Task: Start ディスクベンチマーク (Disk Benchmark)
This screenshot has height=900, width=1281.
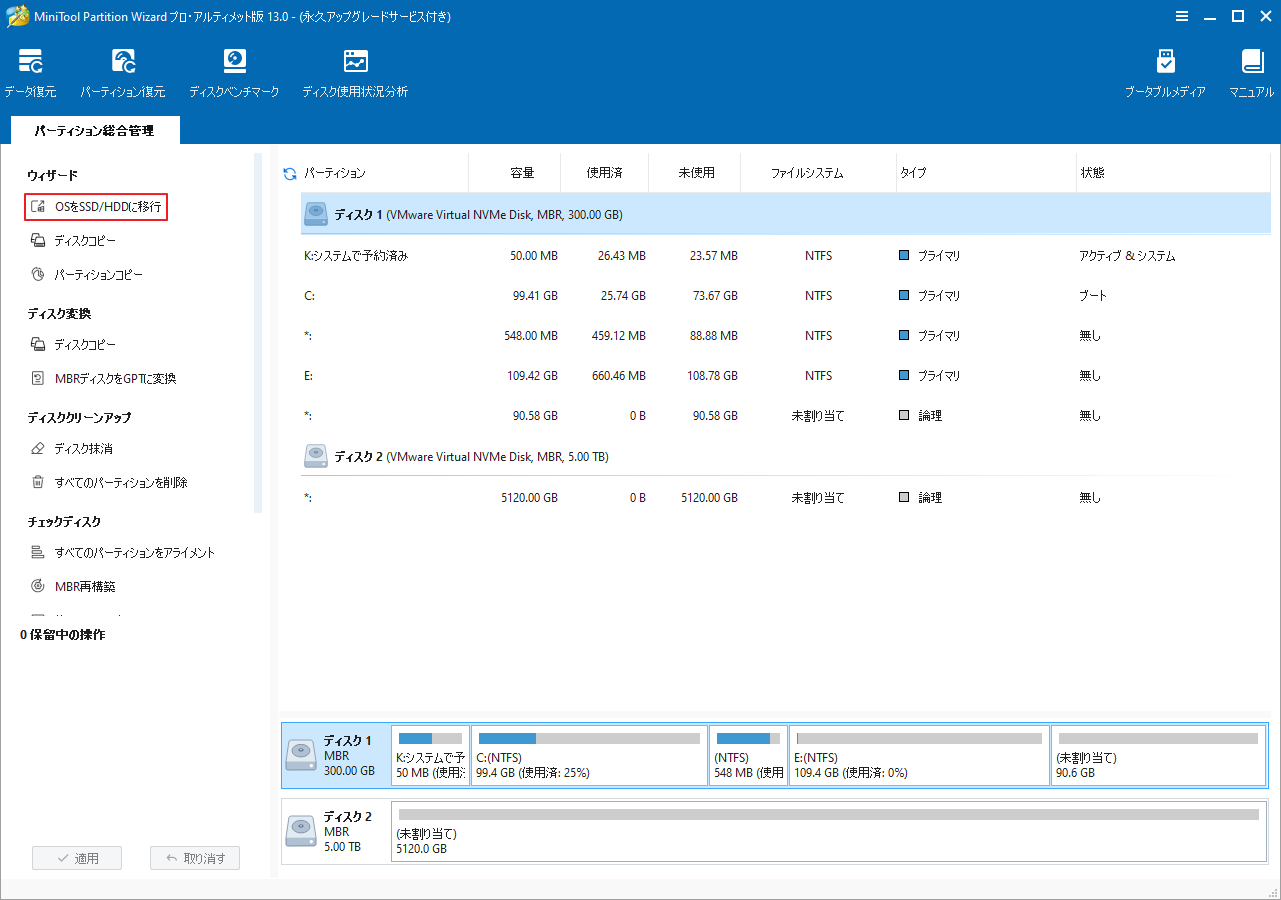Action: [x=234, y=70]
